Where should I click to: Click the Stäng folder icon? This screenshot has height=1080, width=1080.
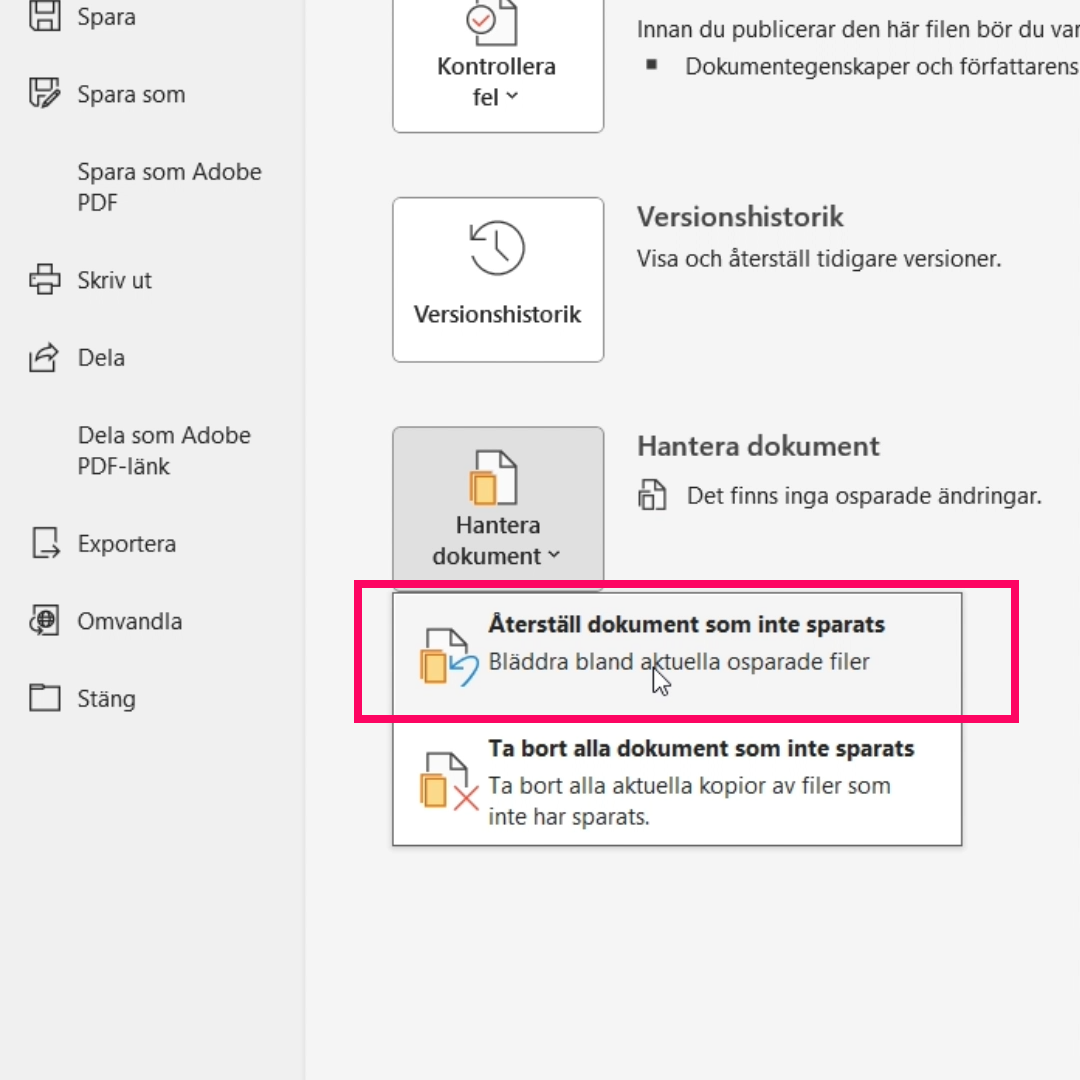[45, 698]
